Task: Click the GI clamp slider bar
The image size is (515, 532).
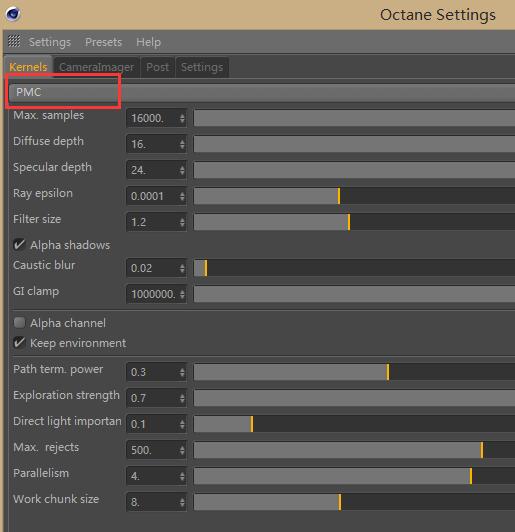Action: 354,294
